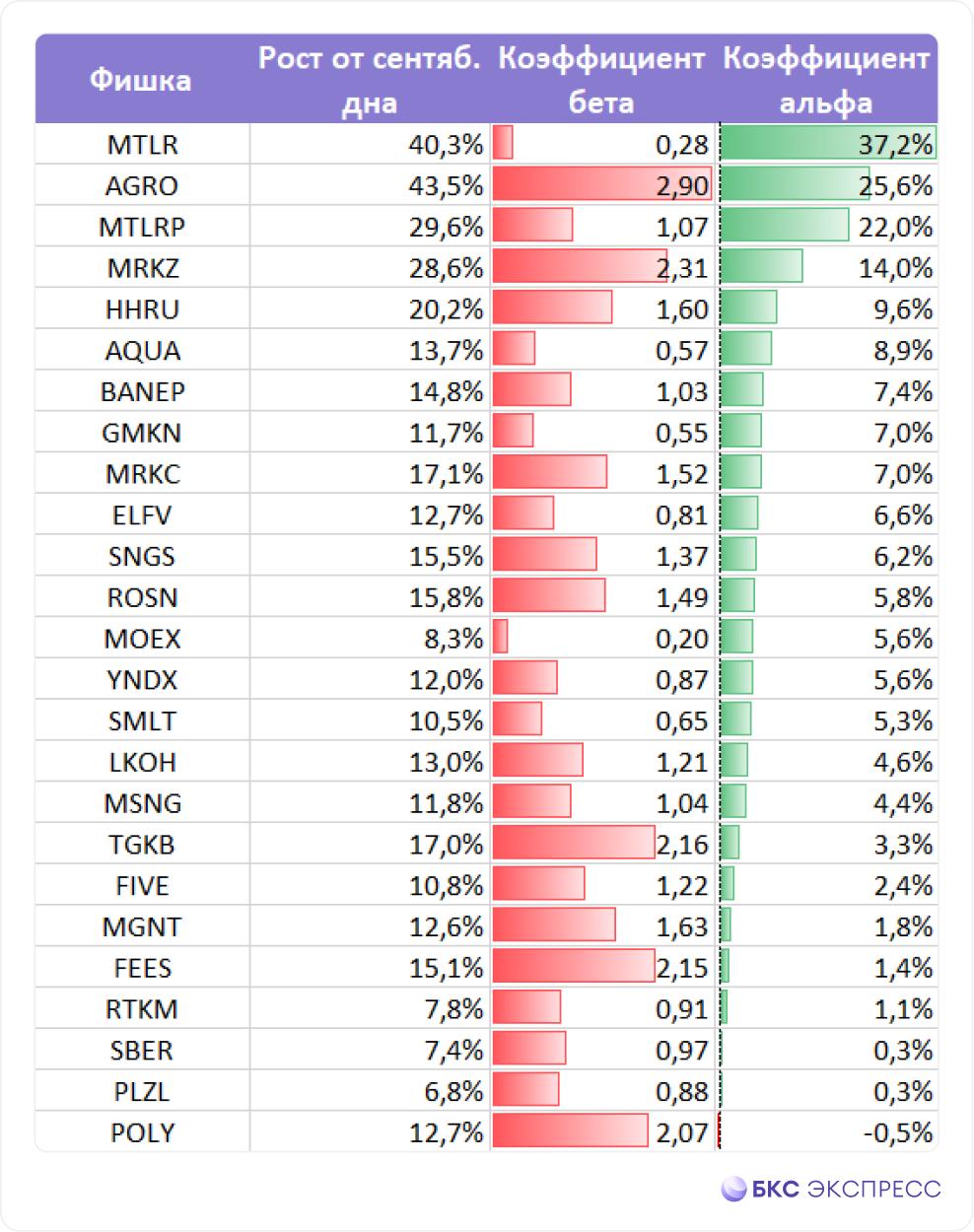Click the MTLR alpha bar 37,2%
Screen dimensions: 974x1232
(x=828, y=143)
